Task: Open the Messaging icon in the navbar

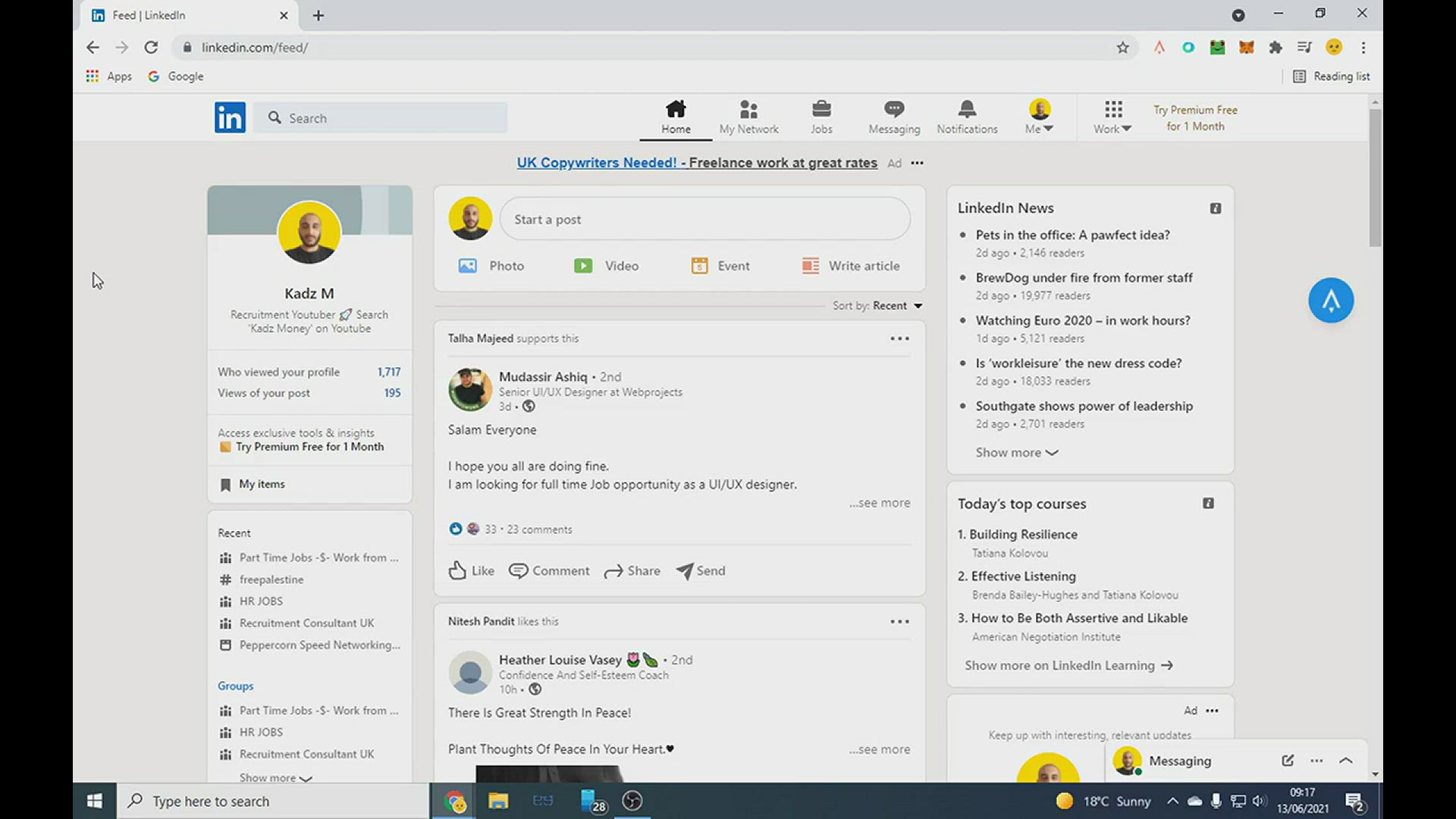Action: (x=894, y=110)
